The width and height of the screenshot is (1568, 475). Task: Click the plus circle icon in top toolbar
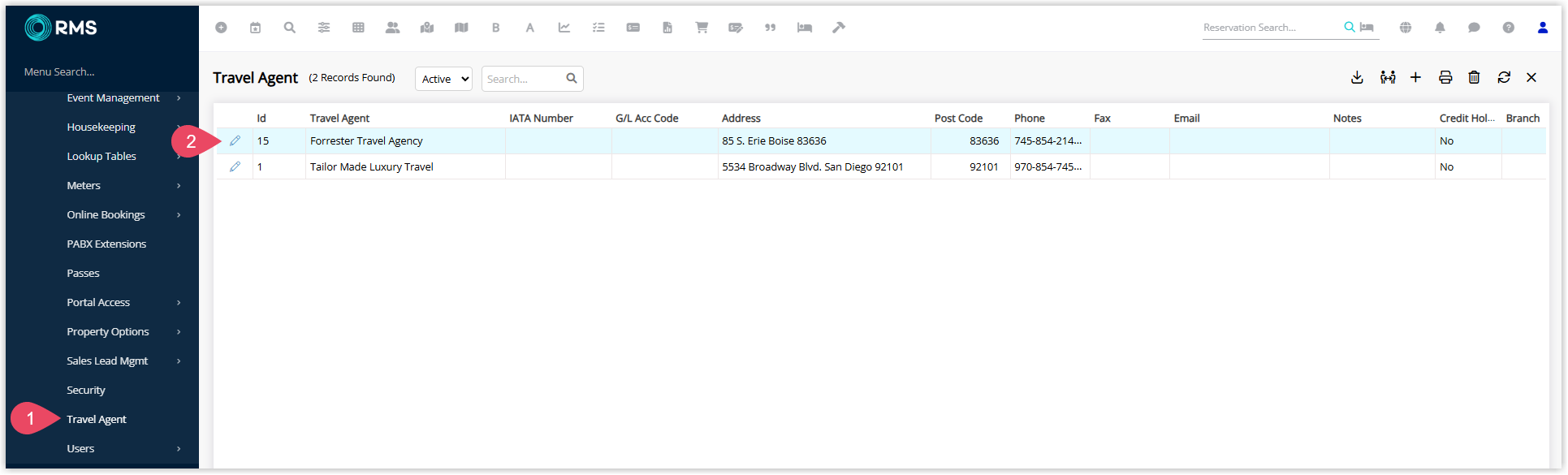tap(221, 28)
